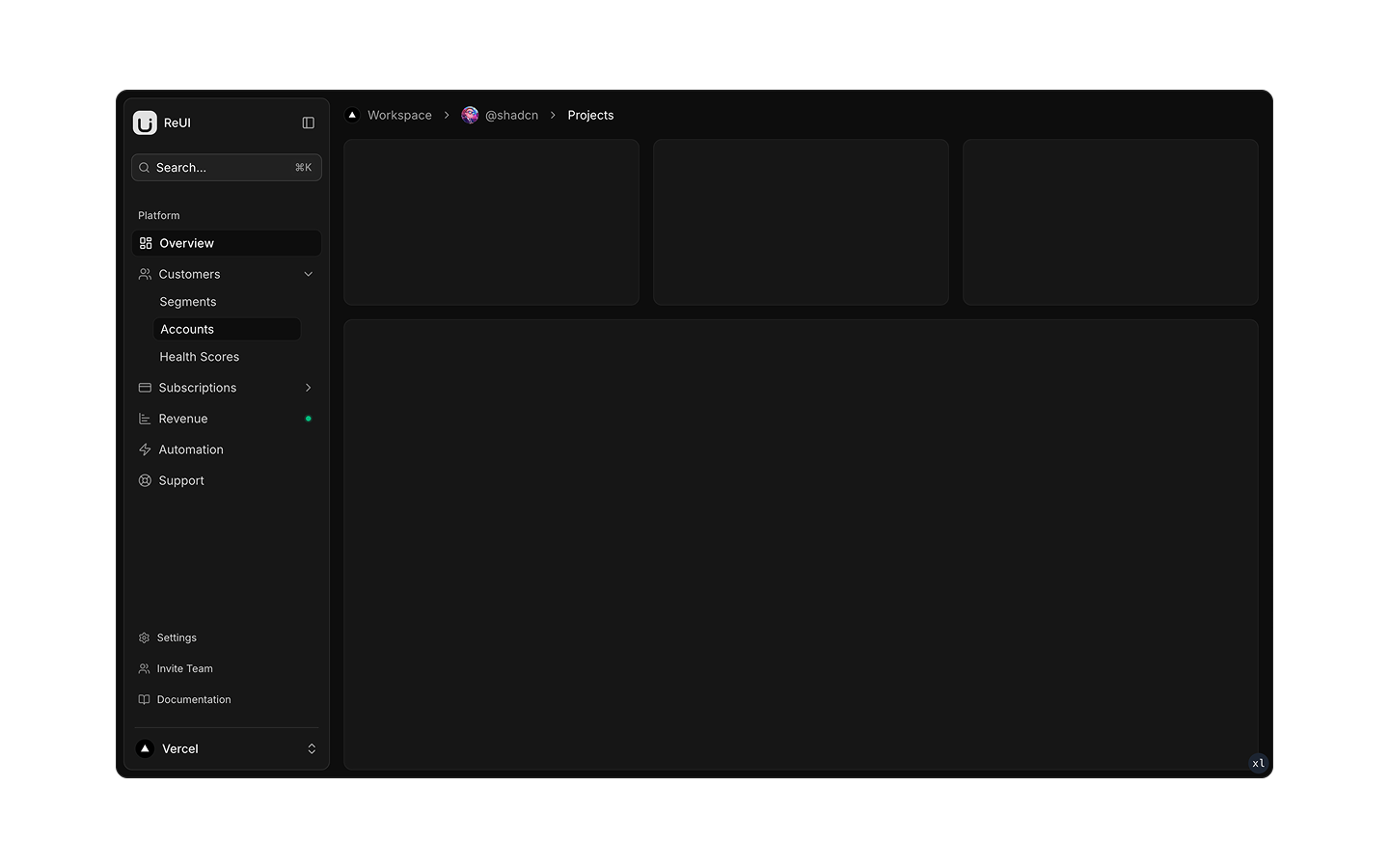The height and width of the screenshot is (868, 1389).
Task: Click the Subscriptions card icon
Action: pyautogui.click(x=145, y=388)
